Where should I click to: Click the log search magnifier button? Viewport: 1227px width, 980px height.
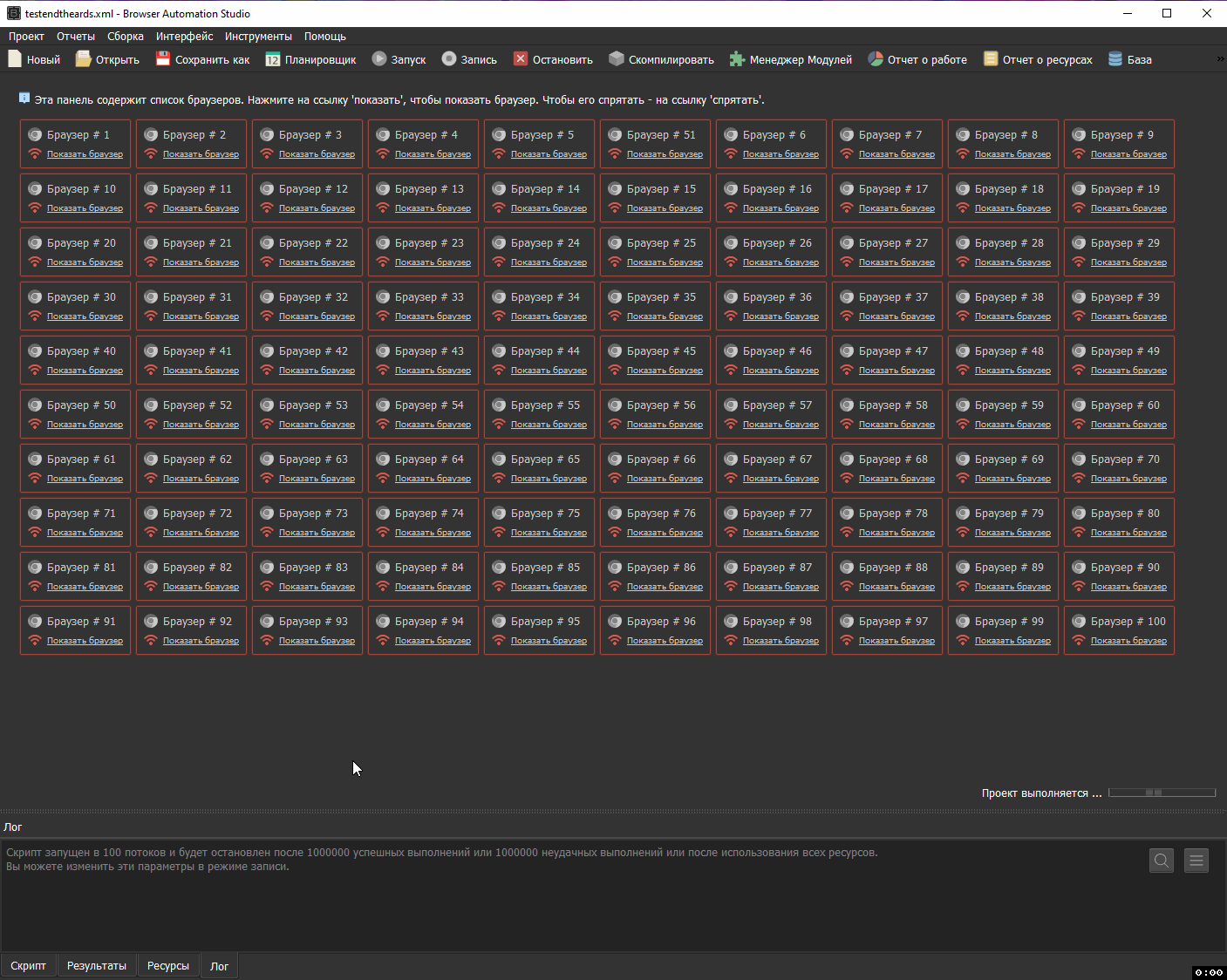click(1162, 861)
